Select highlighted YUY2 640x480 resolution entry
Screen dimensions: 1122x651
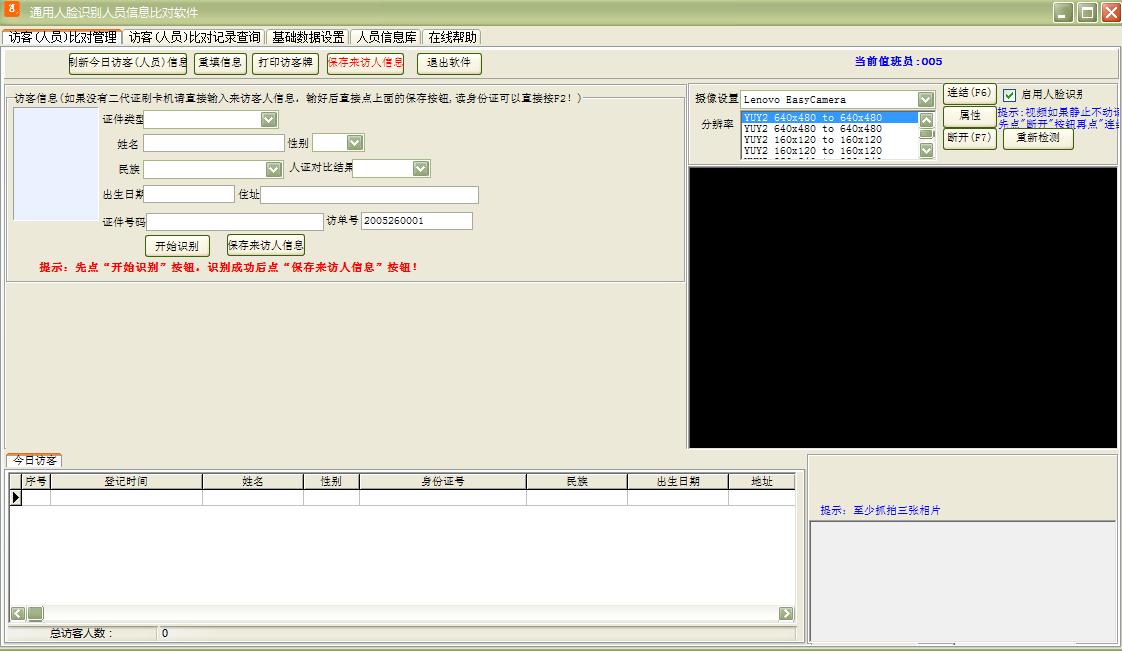(829, 118)
